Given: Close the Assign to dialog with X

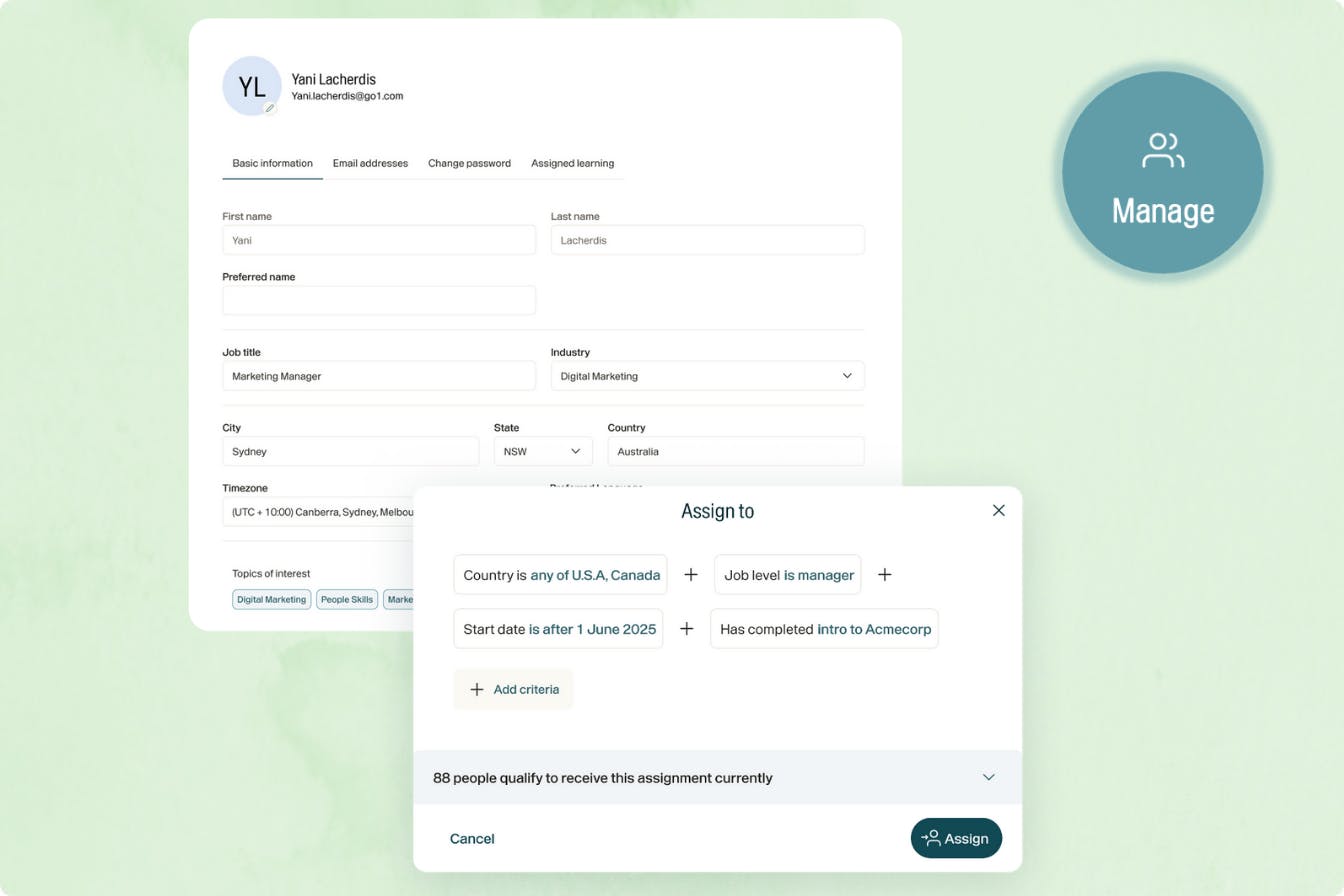Looking at the screenshot, I should [998, 510].
